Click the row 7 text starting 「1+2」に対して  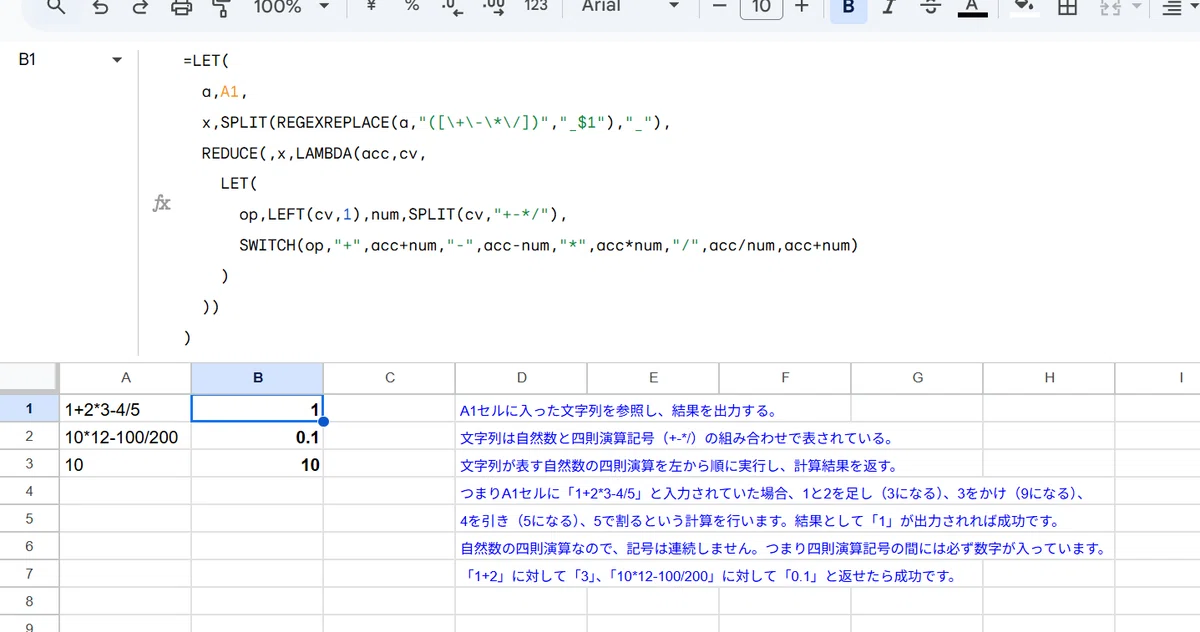pos(709,575)
